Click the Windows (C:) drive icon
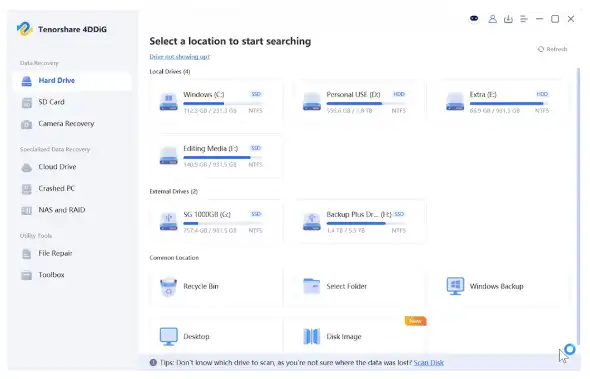The width and height of the screenshot is (590, 379). [x=169, y=102]
